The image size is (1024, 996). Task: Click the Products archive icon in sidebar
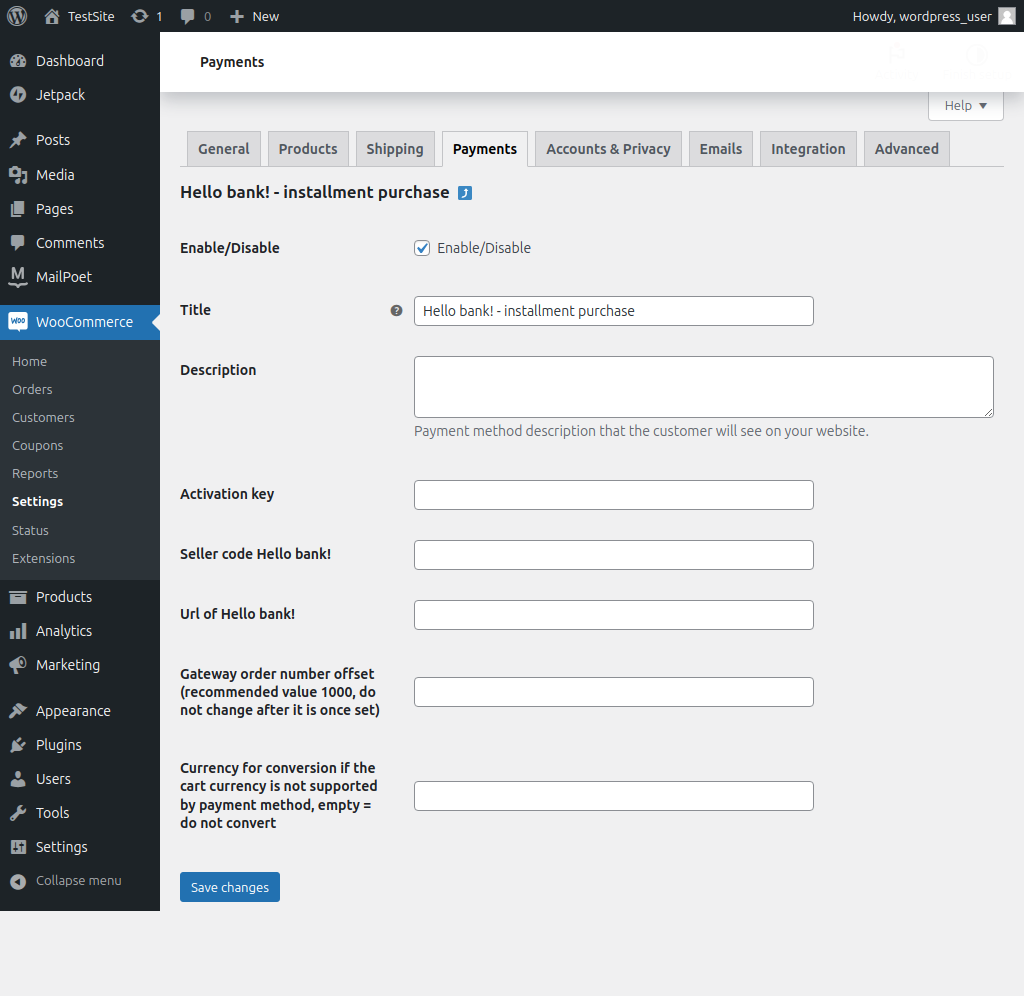18,597
